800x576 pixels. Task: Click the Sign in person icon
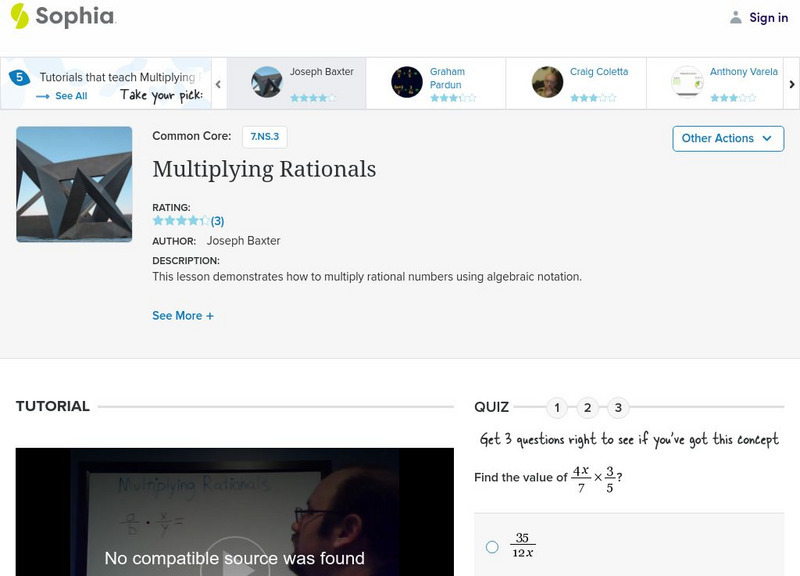[x=735, y=16]
